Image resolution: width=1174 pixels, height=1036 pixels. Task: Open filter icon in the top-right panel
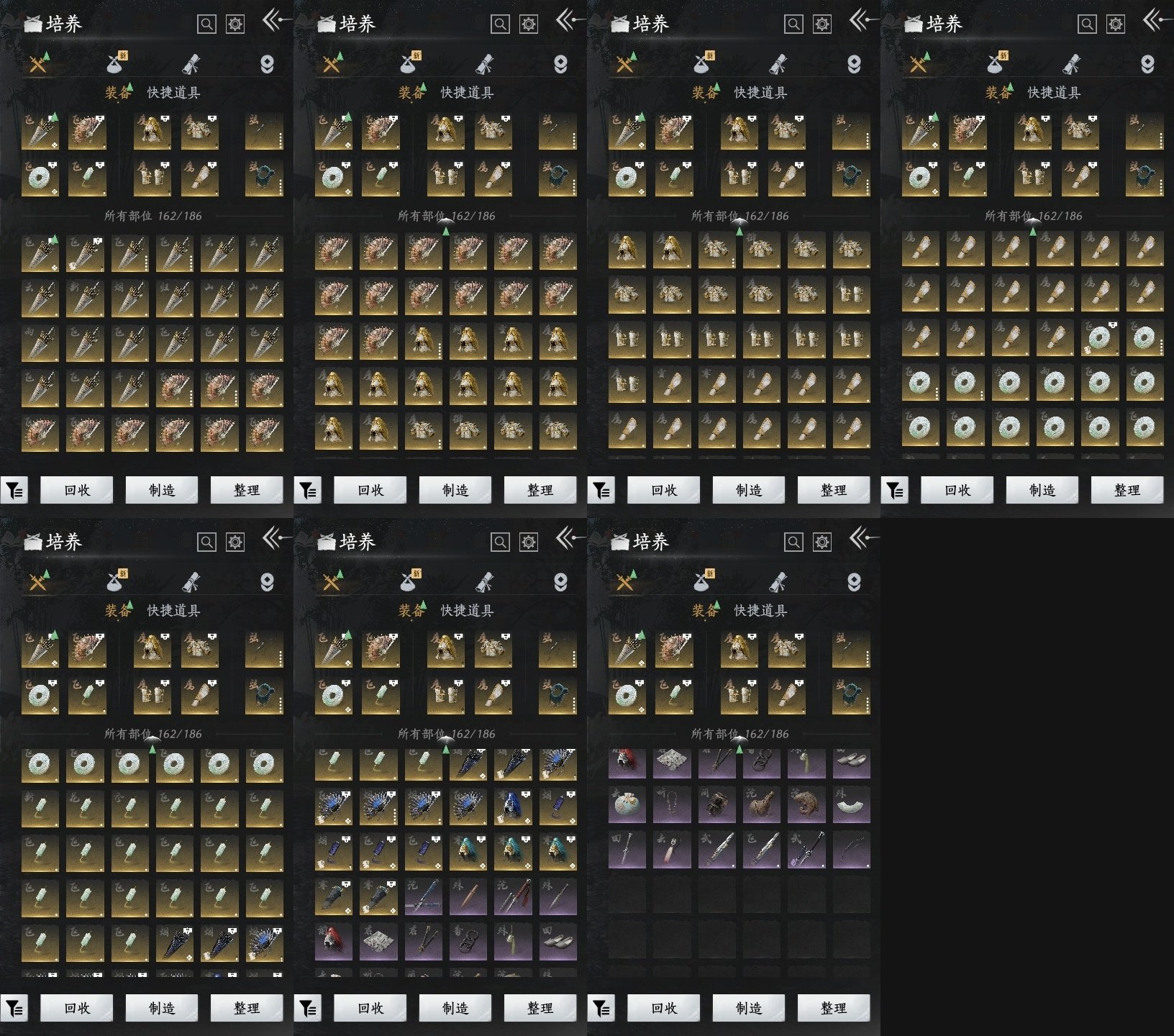(895, 491)
